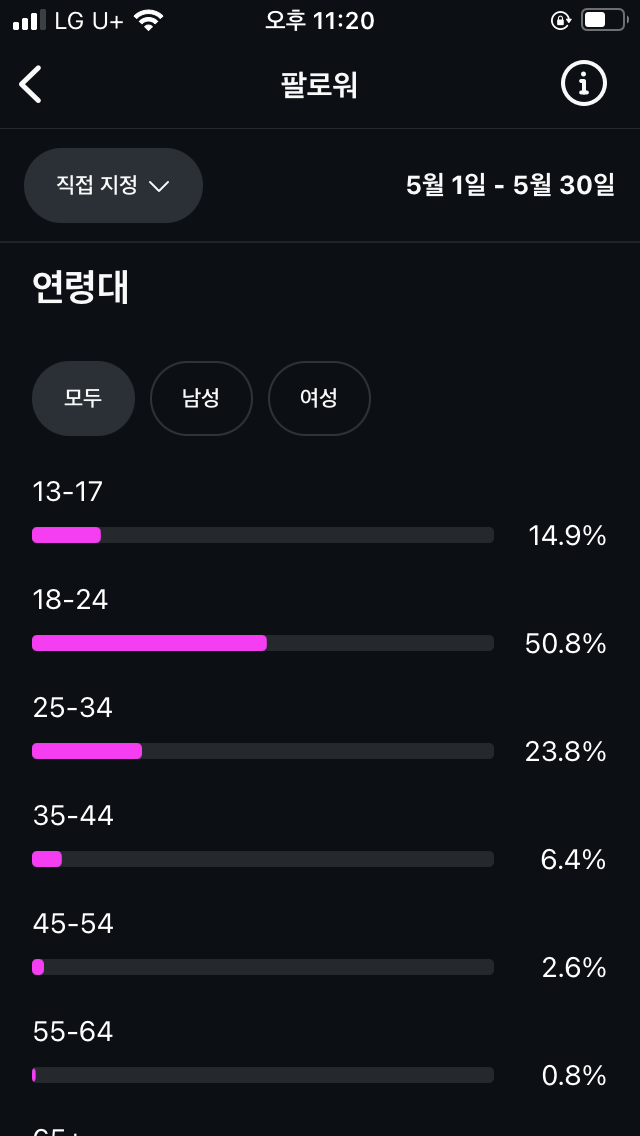Image resolution: width=640 pixels, height=1136 pixels.
Task: Tap the 50.8% percentage value
Action: 565,644
